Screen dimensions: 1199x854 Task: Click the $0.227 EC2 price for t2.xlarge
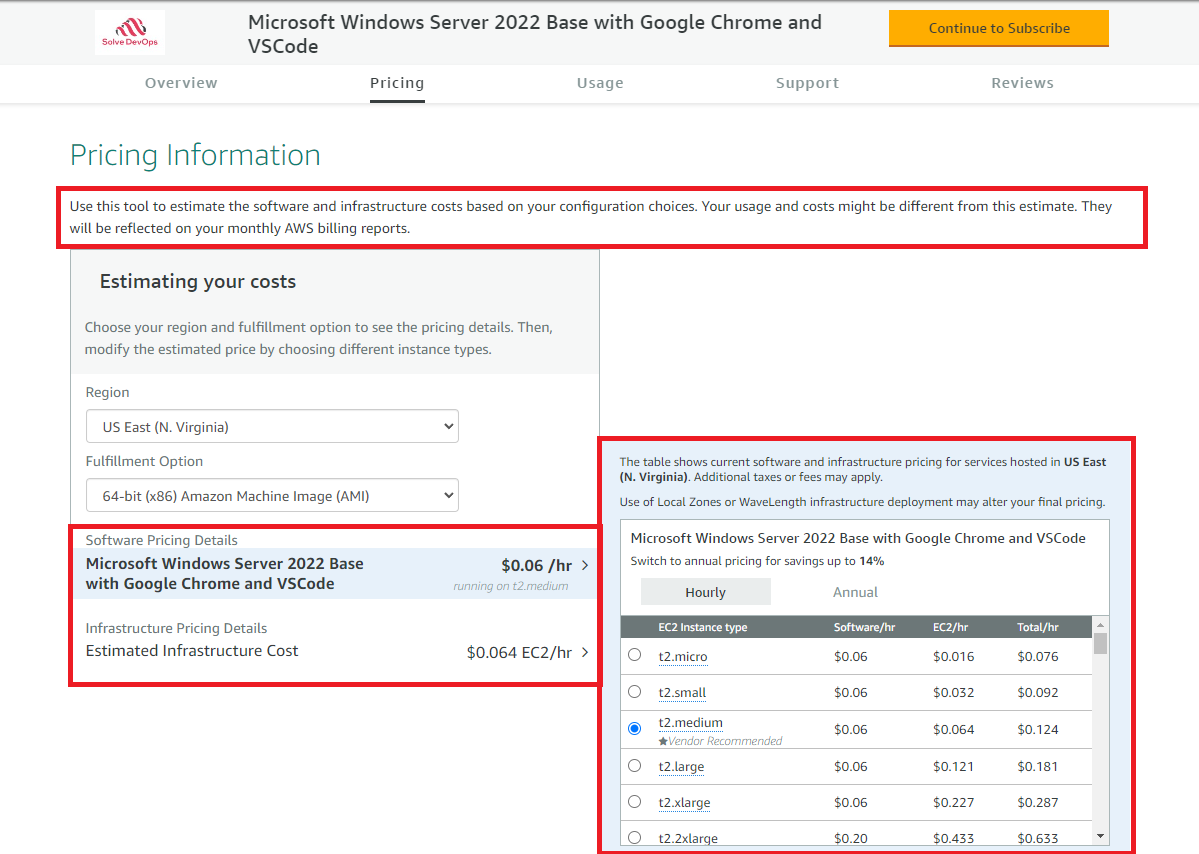(x=954, y=803)
